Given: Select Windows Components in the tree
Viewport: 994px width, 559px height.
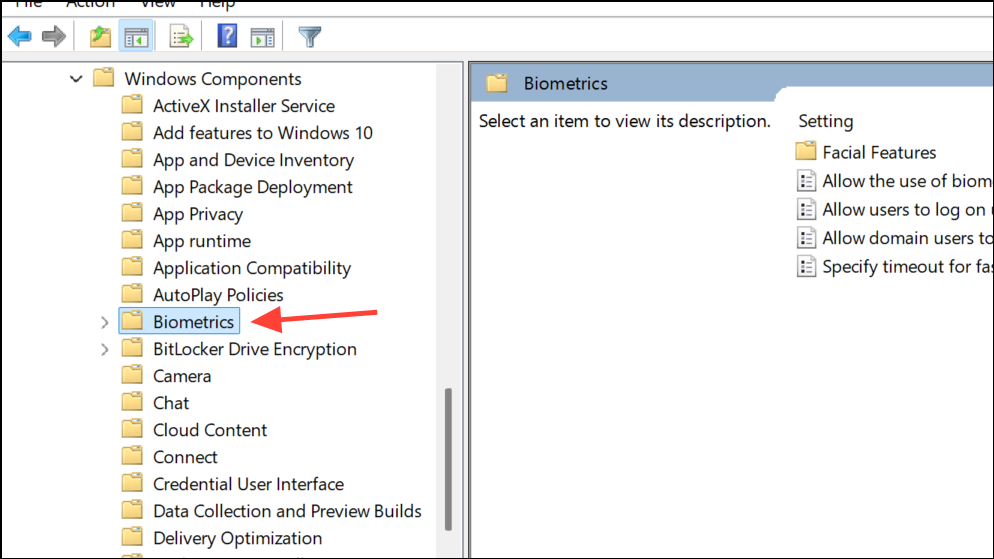Looking at the screenshot, I should click(212, 79).
